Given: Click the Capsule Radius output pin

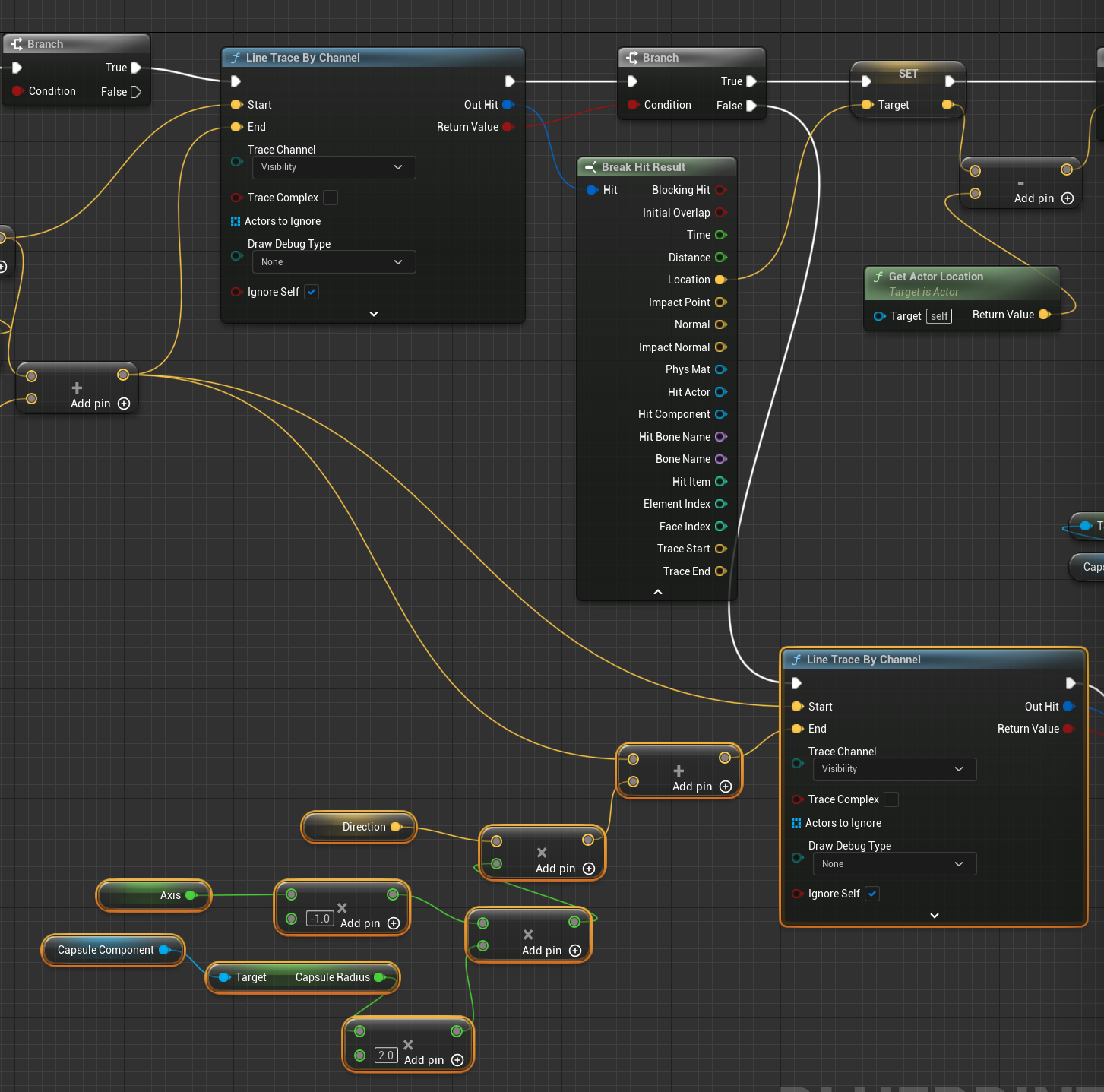Looking at the screenshot, I should [x=379, y=977].
